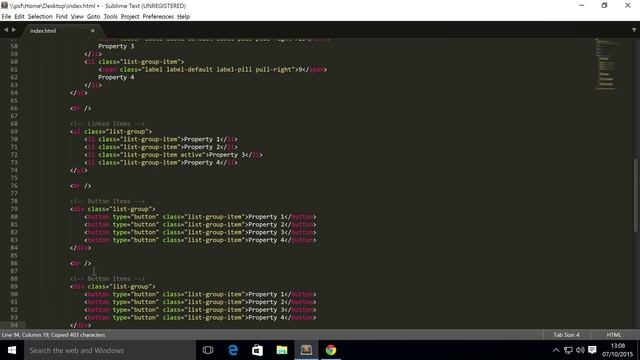The image size is (640, 360).
Task: Click 'list-group-item active' on line 72
Action: pos(162,155)
